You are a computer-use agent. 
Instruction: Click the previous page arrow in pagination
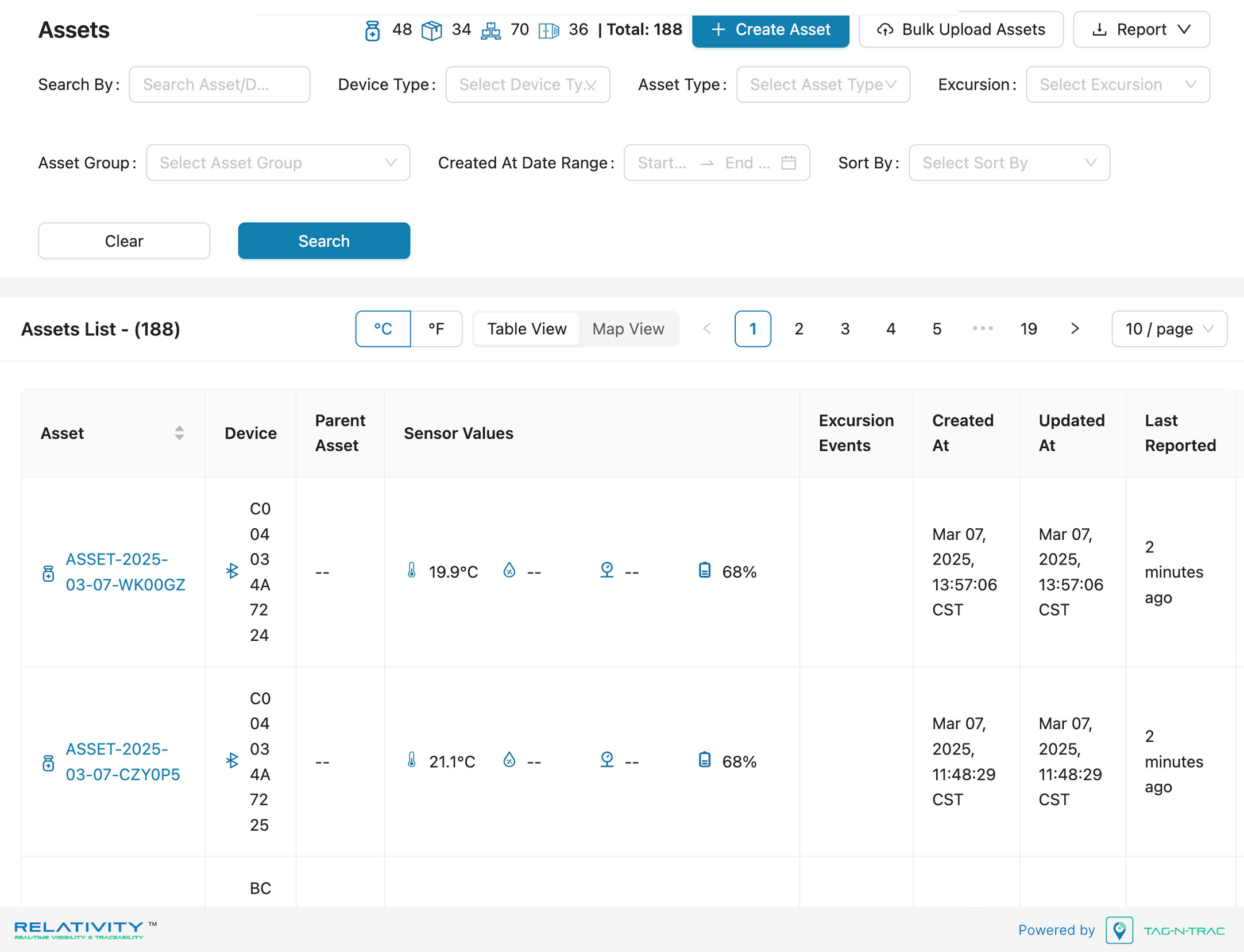(x=707, y=328)
